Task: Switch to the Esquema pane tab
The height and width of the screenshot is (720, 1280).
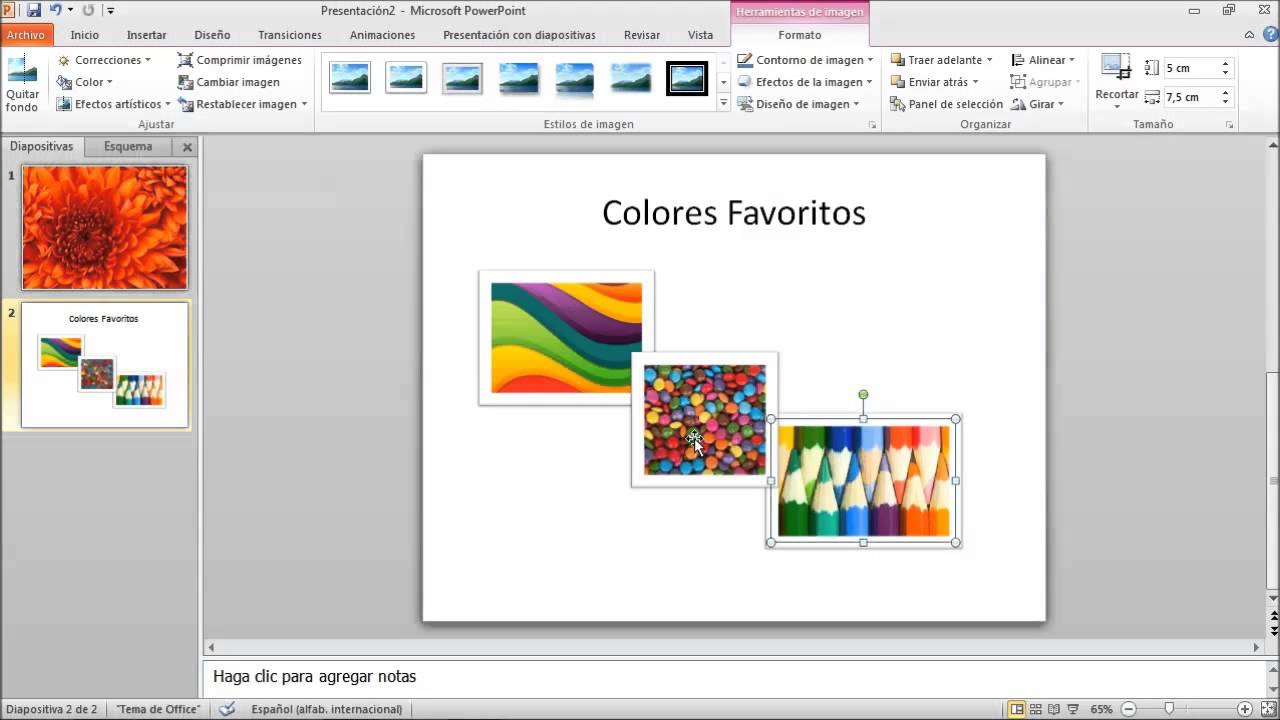Action: [x=128, y=146]
